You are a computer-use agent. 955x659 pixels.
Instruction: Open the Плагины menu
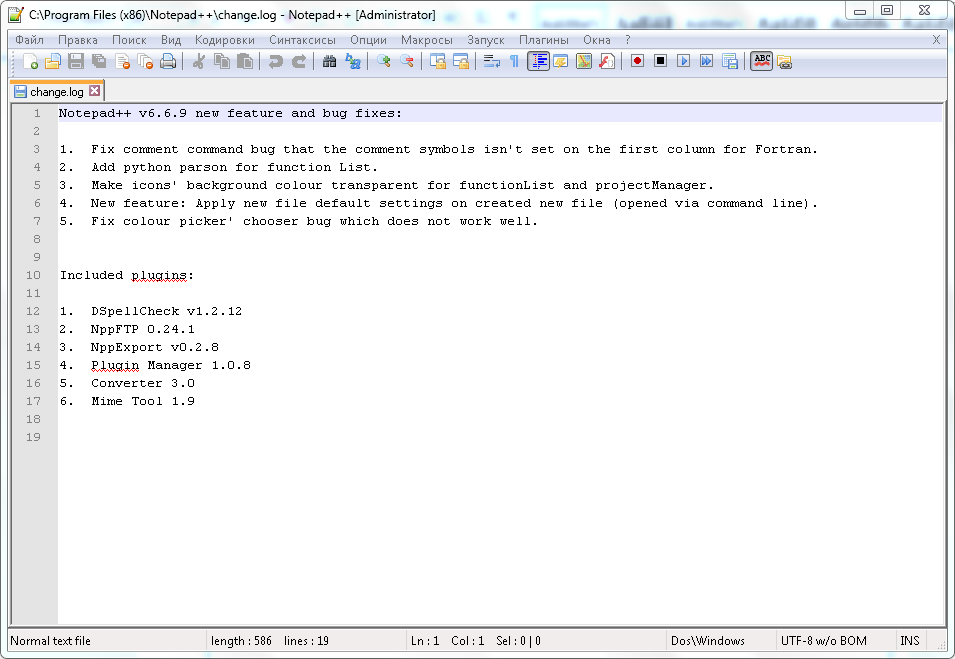pyautogui.click(x=544, y=40)
